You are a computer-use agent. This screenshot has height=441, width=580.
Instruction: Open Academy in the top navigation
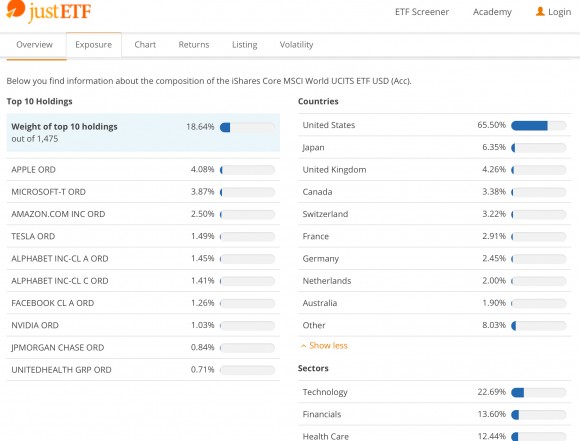pos(492,12)
